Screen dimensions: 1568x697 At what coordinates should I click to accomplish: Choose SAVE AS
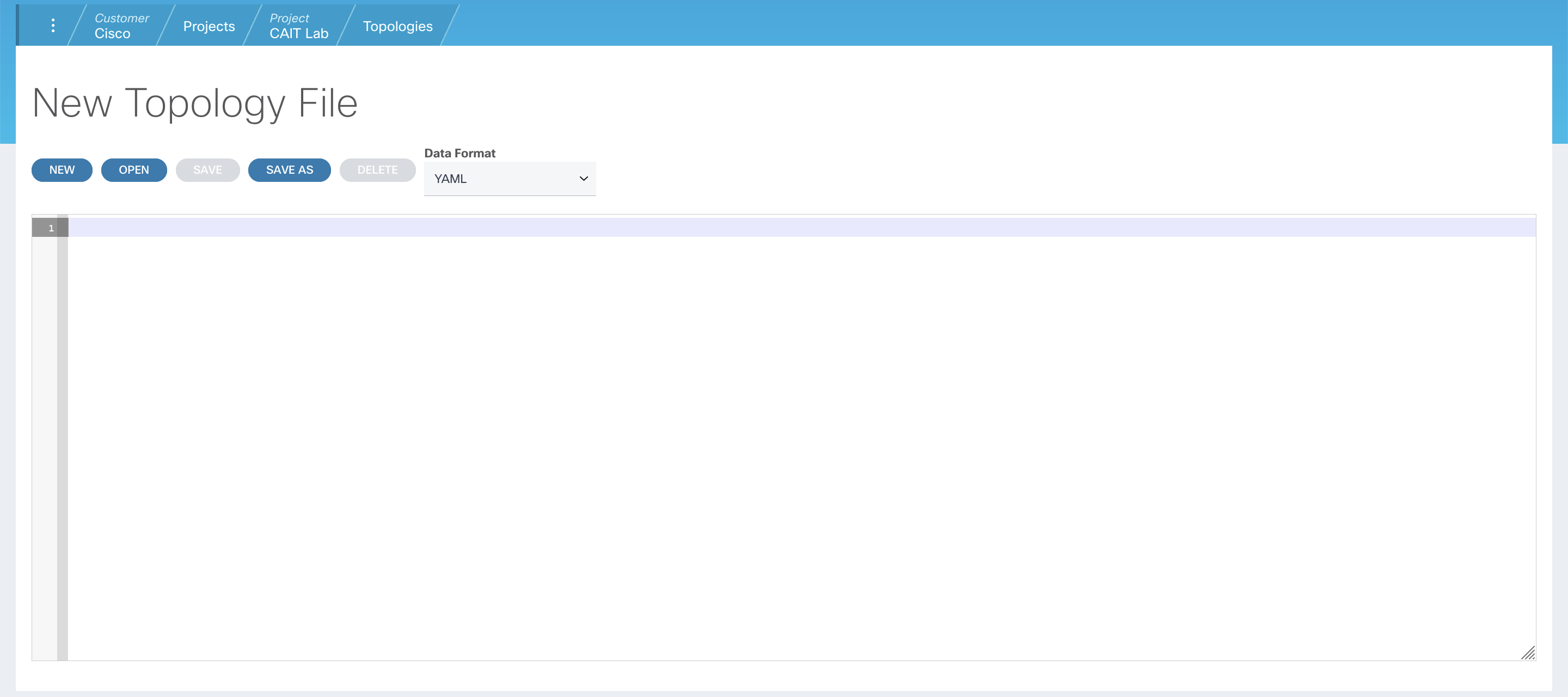click(289, 170)
